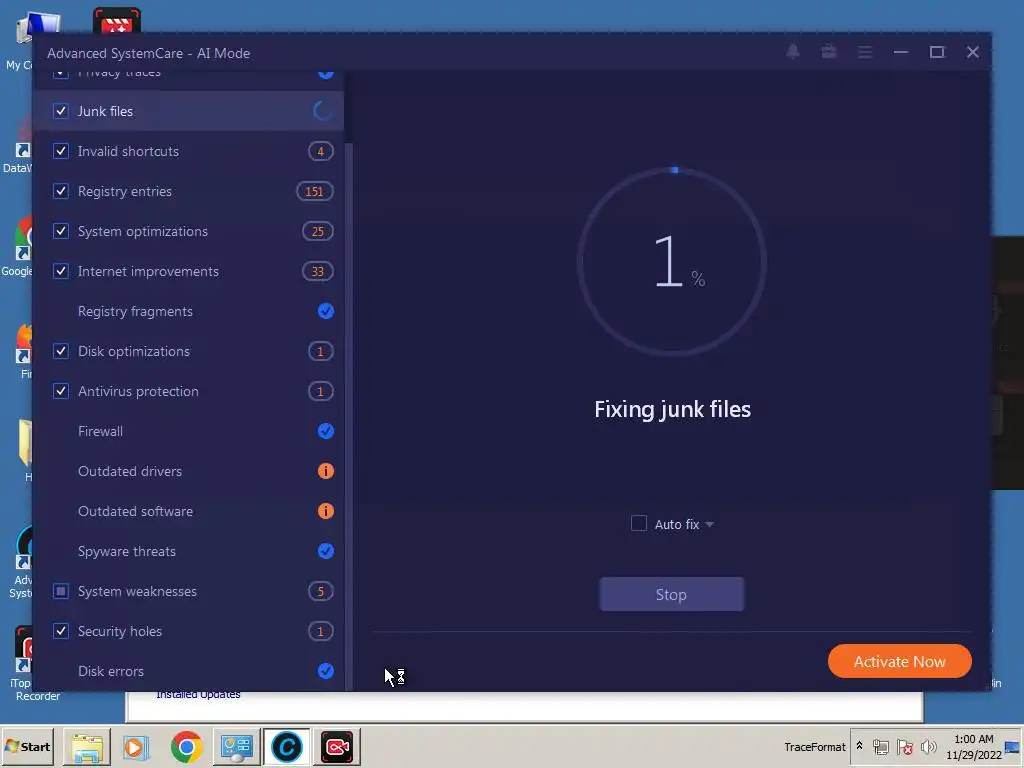Uncheck the Invalid shortcuts checkbox
The width and height of the screenshot is (1024, 768).
click(61, 151)
